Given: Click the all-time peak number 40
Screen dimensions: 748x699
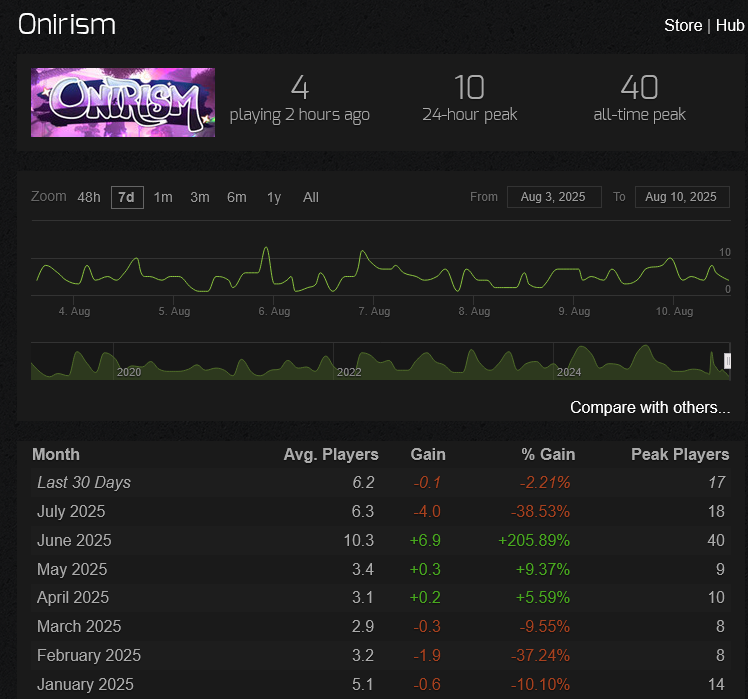Looking at the screenshot, I should [640, 87].
